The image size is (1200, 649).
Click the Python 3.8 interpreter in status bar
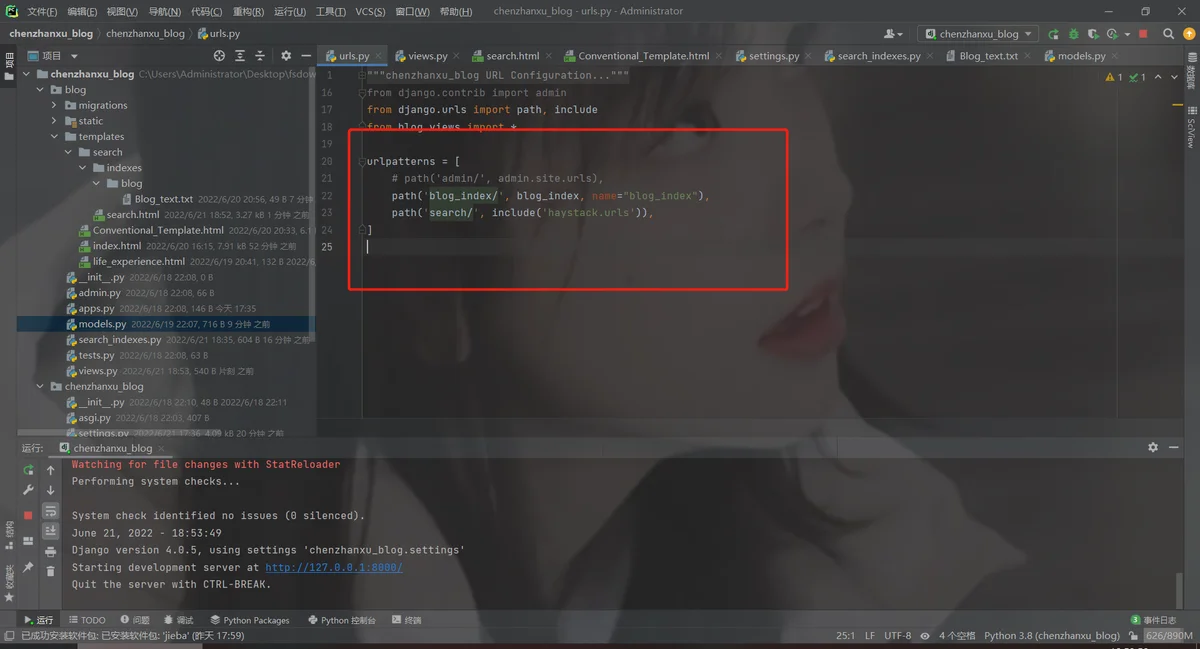[x=1052, y=635]
